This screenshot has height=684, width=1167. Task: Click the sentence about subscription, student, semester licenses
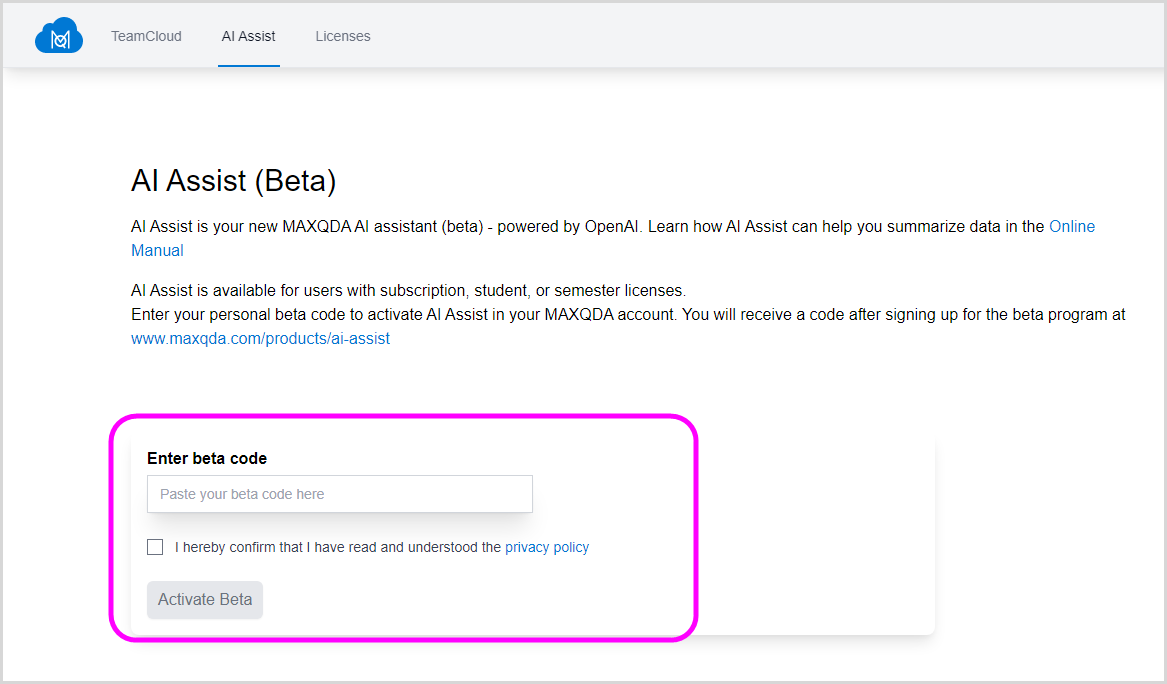[408, 291]
